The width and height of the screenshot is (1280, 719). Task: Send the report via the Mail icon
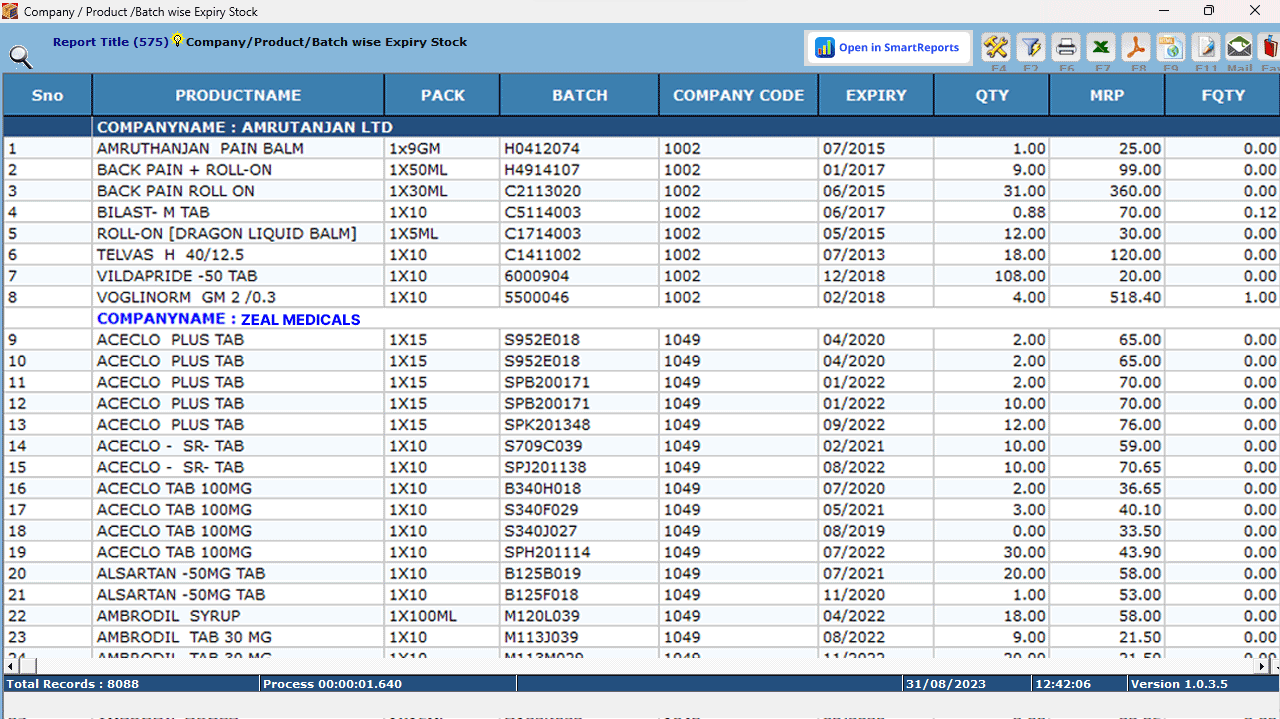tap(1239, 47)
